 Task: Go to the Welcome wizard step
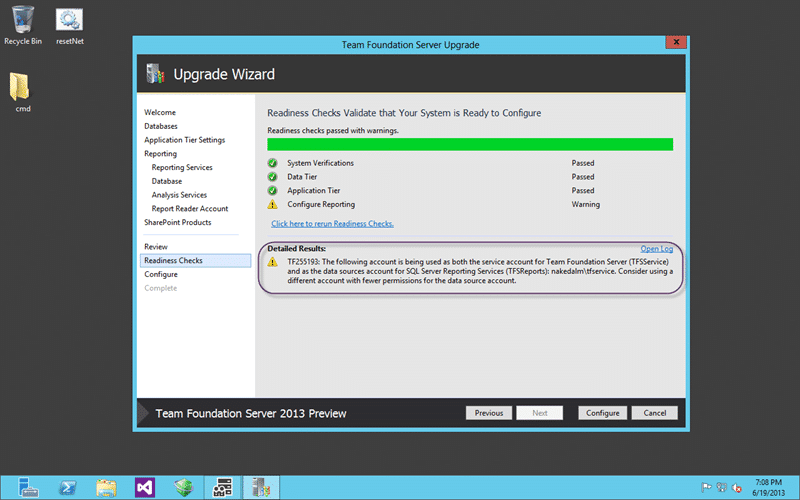coord(160,112)
